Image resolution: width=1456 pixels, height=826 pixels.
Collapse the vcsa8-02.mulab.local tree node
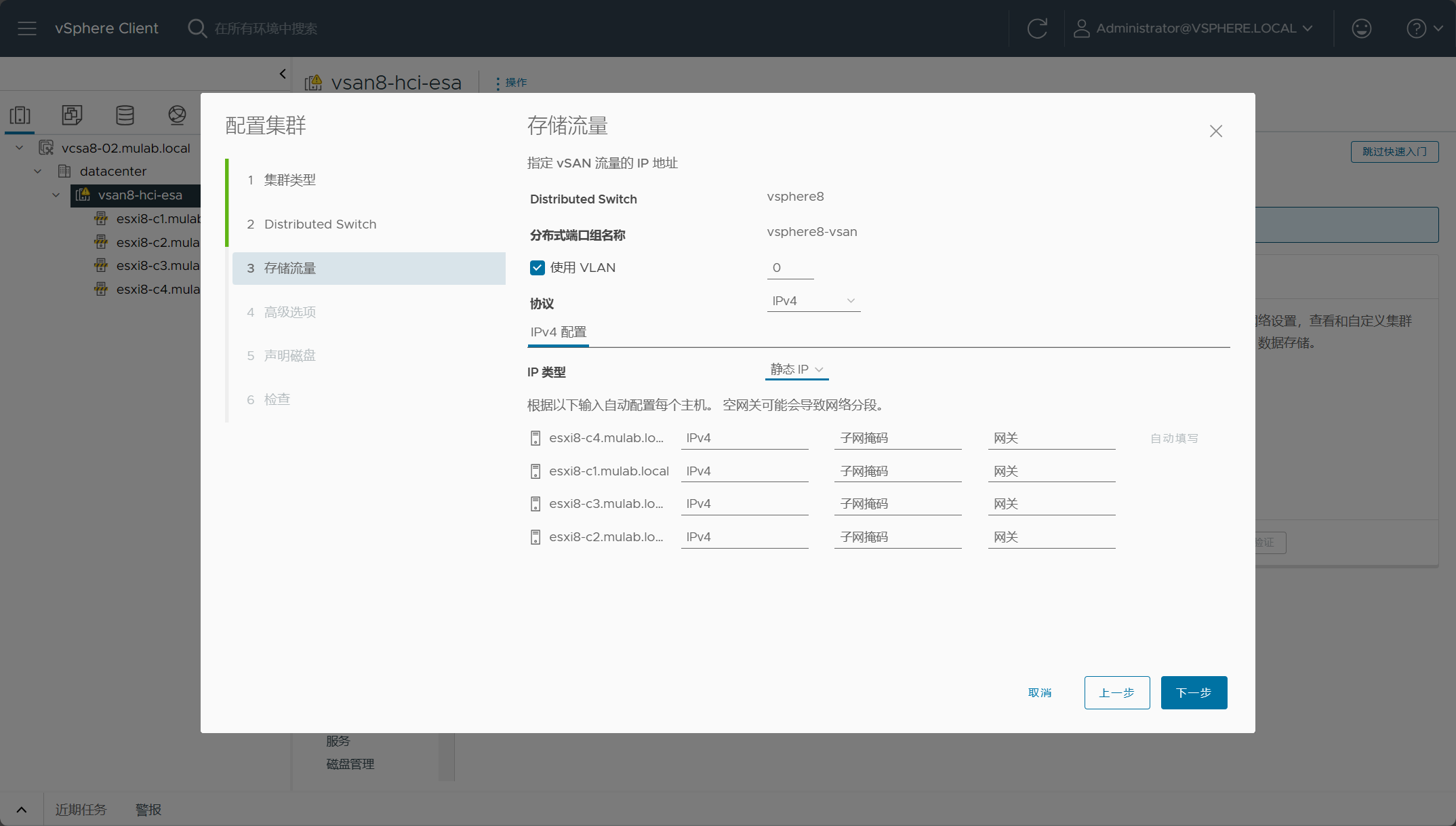point(20,148)
